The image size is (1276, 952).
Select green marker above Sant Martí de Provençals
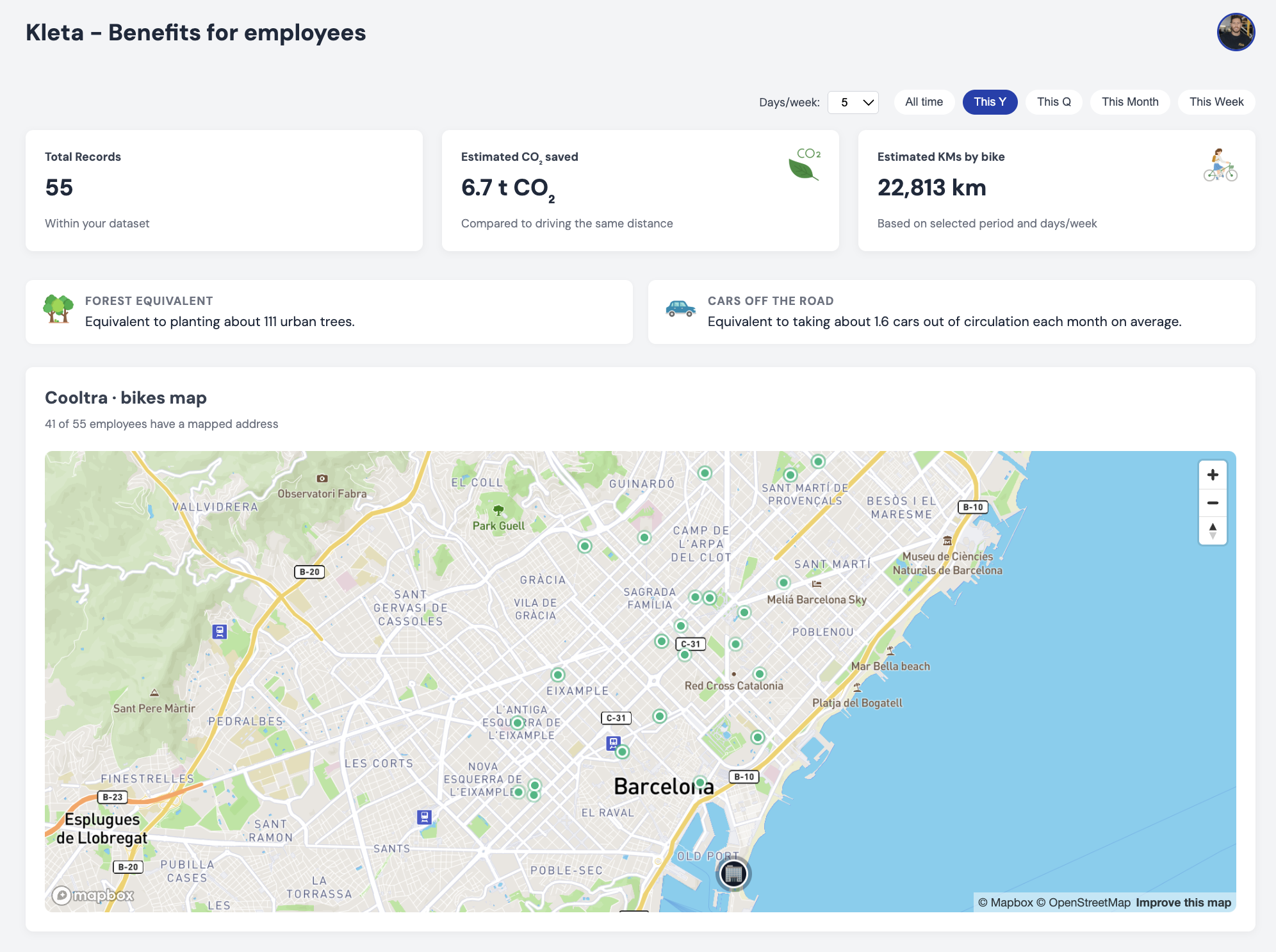pyautogui.click(x=790, y=475)
